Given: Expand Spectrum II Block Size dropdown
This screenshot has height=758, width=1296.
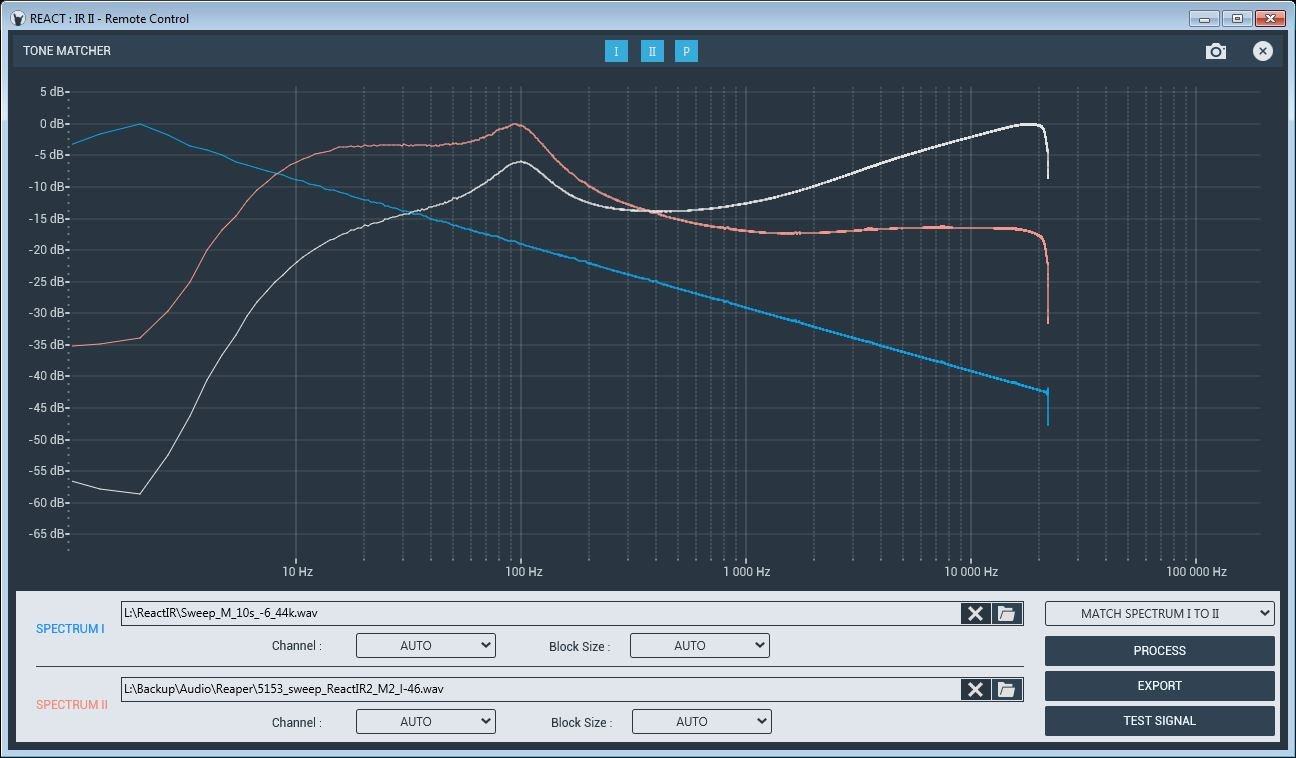Looking at the screenshot, I should (x=701, y=721).
